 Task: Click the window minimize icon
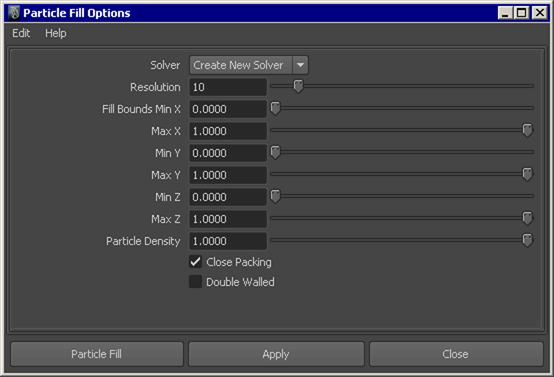[505, 13]
